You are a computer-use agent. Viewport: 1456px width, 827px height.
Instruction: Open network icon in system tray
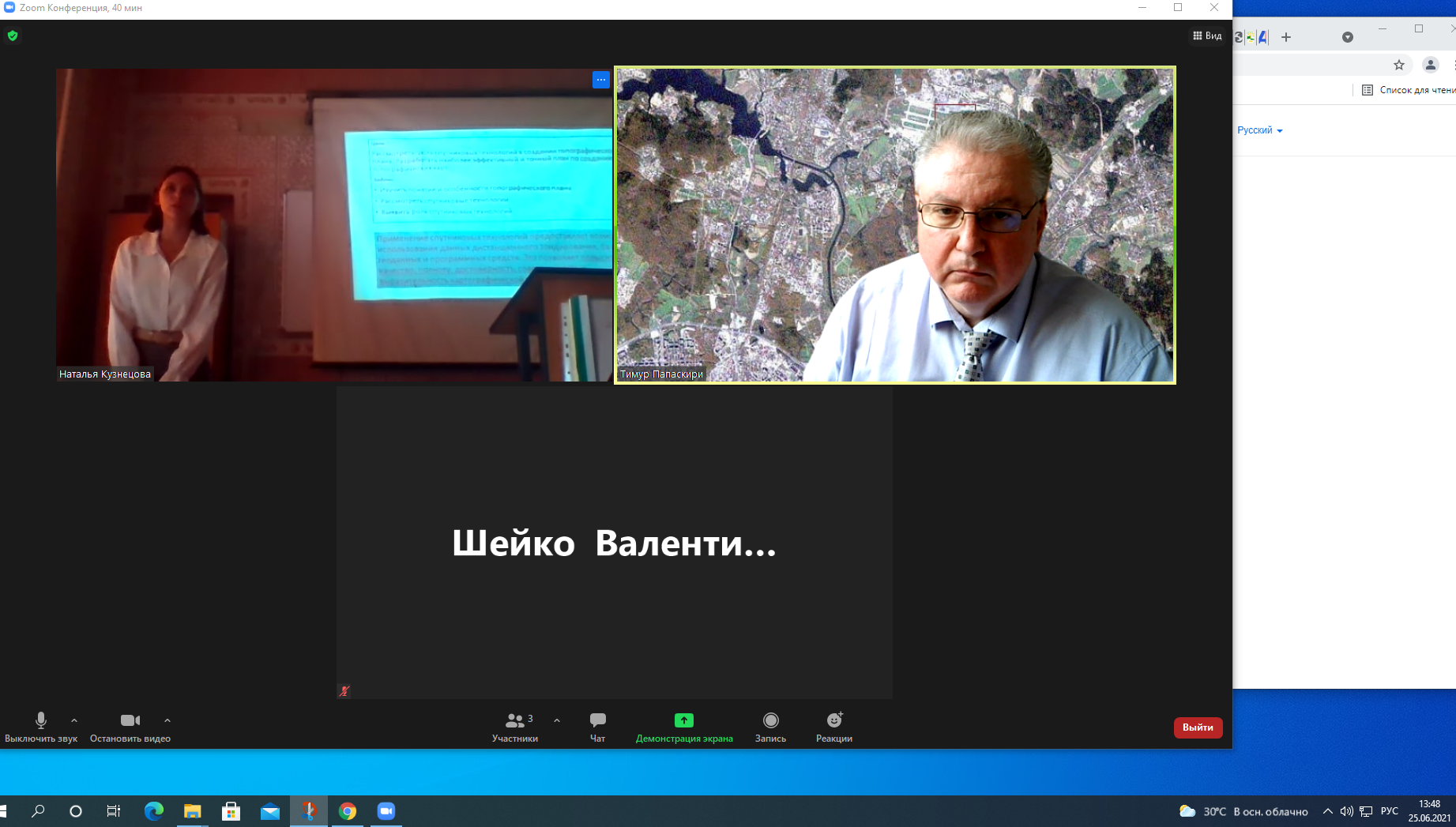click(x=1366, y=811)
